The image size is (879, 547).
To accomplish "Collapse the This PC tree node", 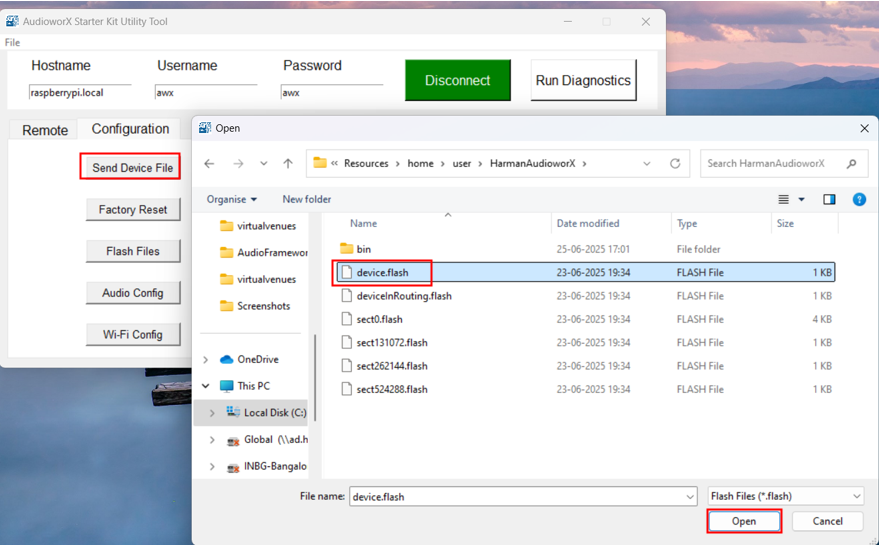I will coord(206,386).
